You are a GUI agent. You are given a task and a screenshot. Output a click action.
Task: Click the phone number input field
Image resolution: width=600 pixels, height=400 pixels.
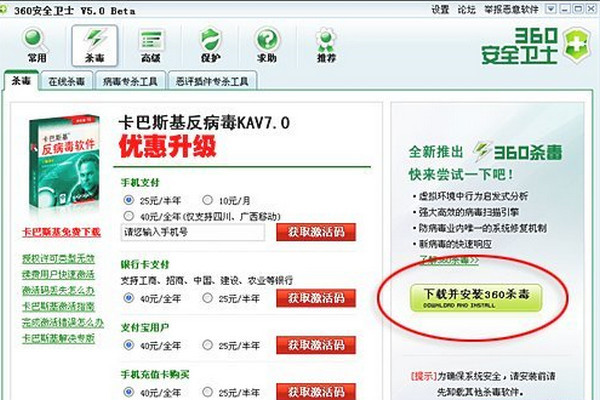click(193, 232)
